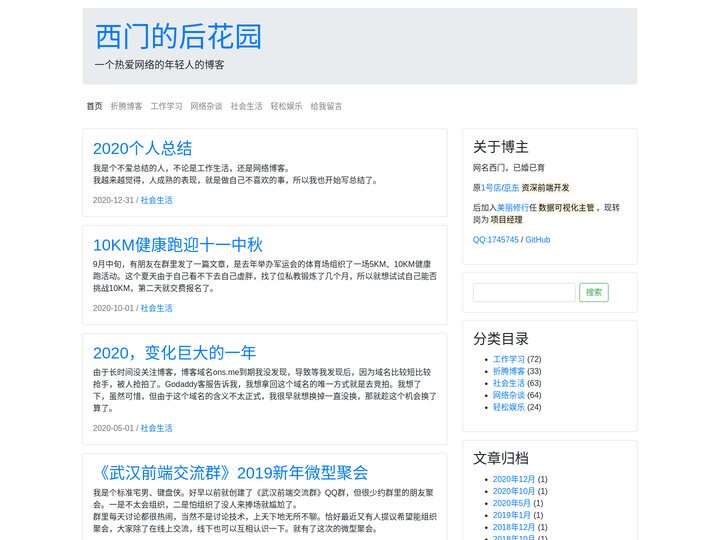720x540 pixels.
Task: Visit the 轻松娱乐 nav section
Action: click(x=287, y=106)
